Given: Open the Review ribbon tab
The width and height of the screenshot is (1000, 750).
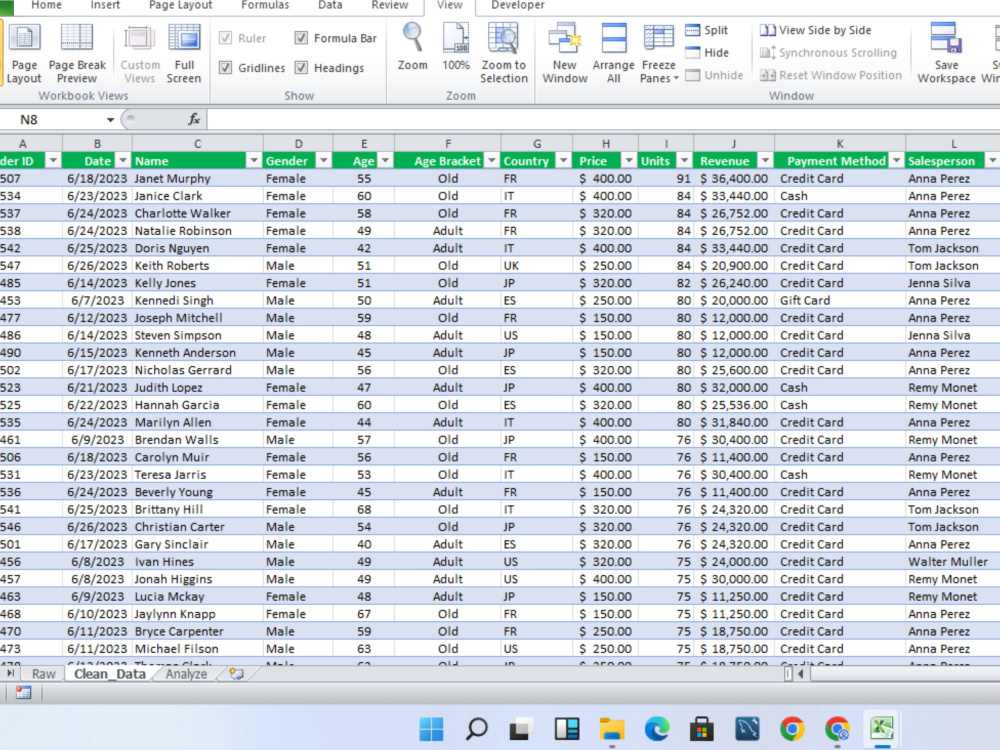Looking at the screenshot, I should click(x=390, y=5).
